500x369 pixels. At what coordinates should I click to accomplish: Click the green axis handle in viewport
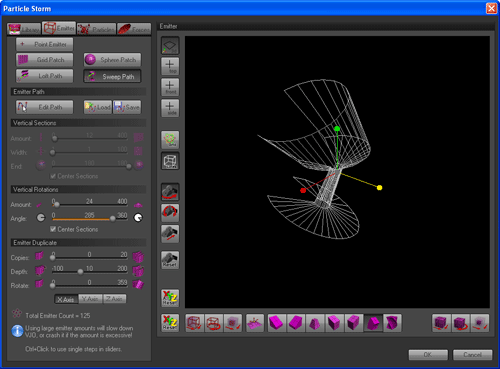tap(337, 129)
